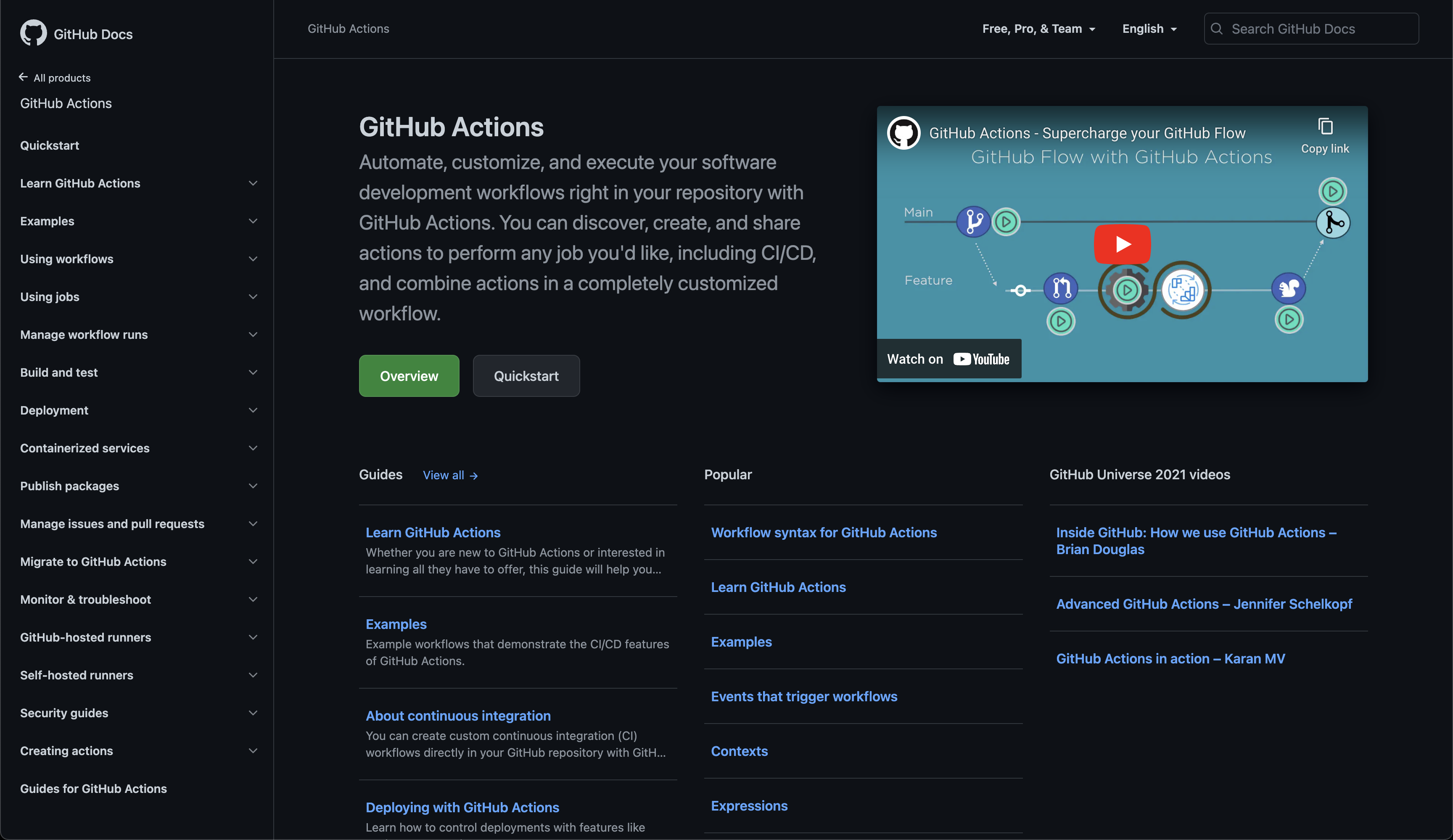Expand the Publish packages chevron
Screen dimensions: 1453x840
click(253, 486)
